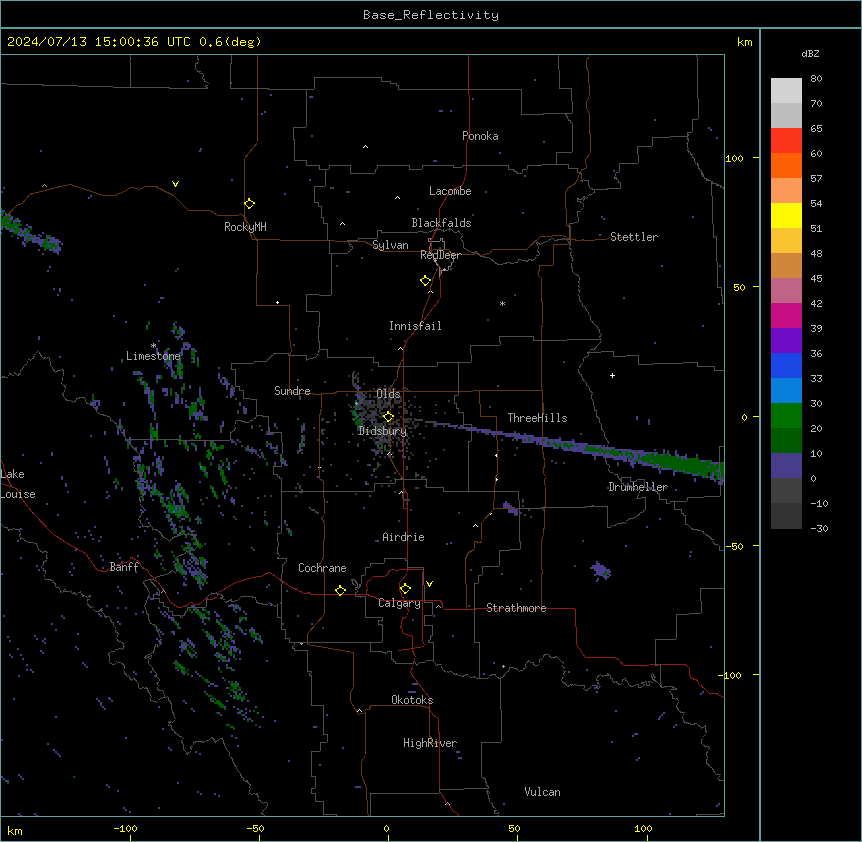Pick the 0-10 dBZ indigo legend swatch
The height and width of the screenshot is (842, 862).
[x=786, y=466]
